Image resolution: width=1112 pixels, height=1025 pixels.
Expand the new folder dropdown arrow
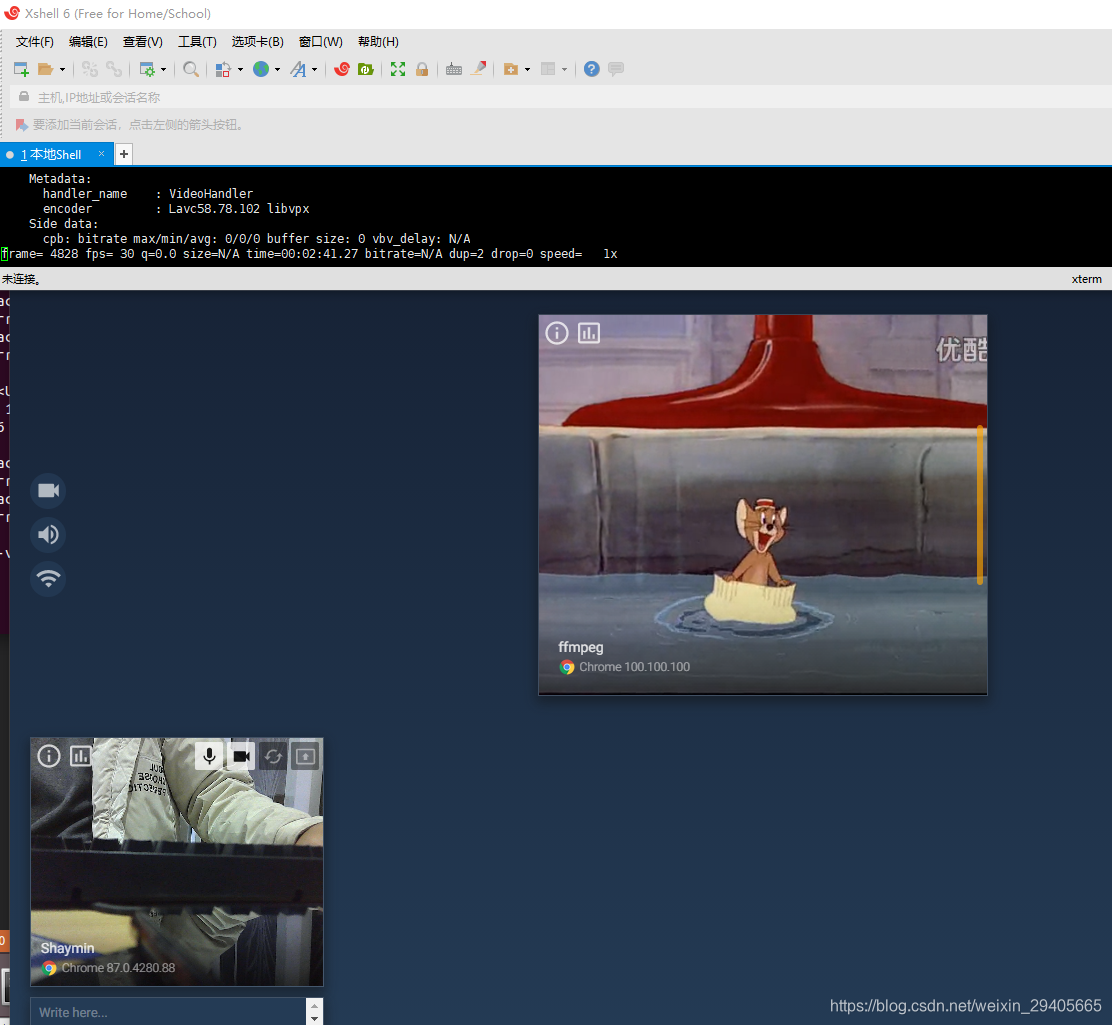[528, 70]
